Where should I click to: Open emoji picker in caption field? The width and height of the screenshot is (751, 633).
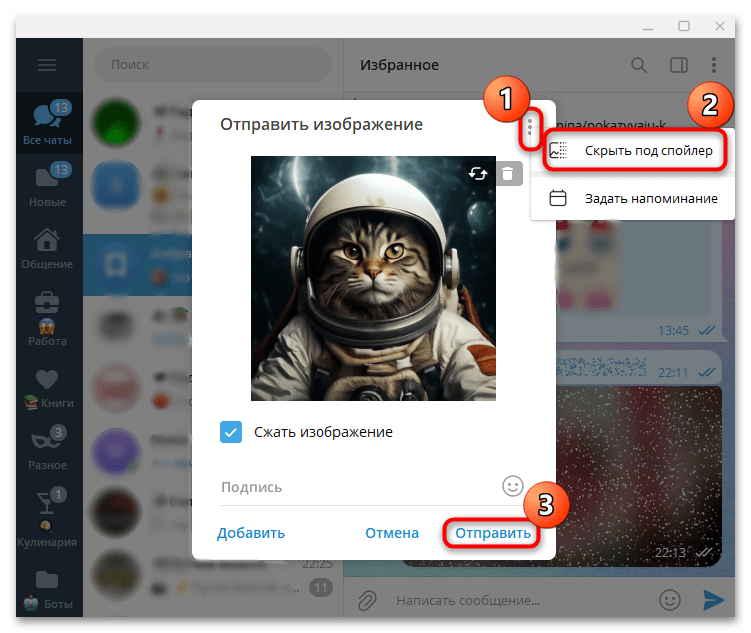tap(512, 486)
